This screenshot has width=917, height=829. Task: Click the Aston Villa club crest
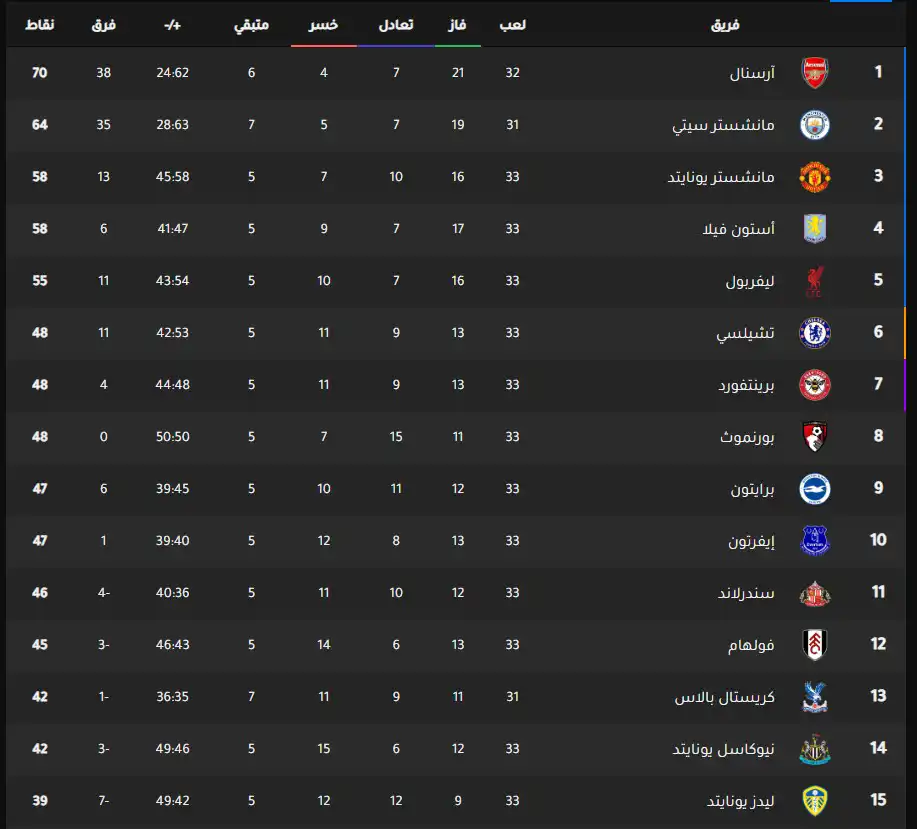click(814, 228)
